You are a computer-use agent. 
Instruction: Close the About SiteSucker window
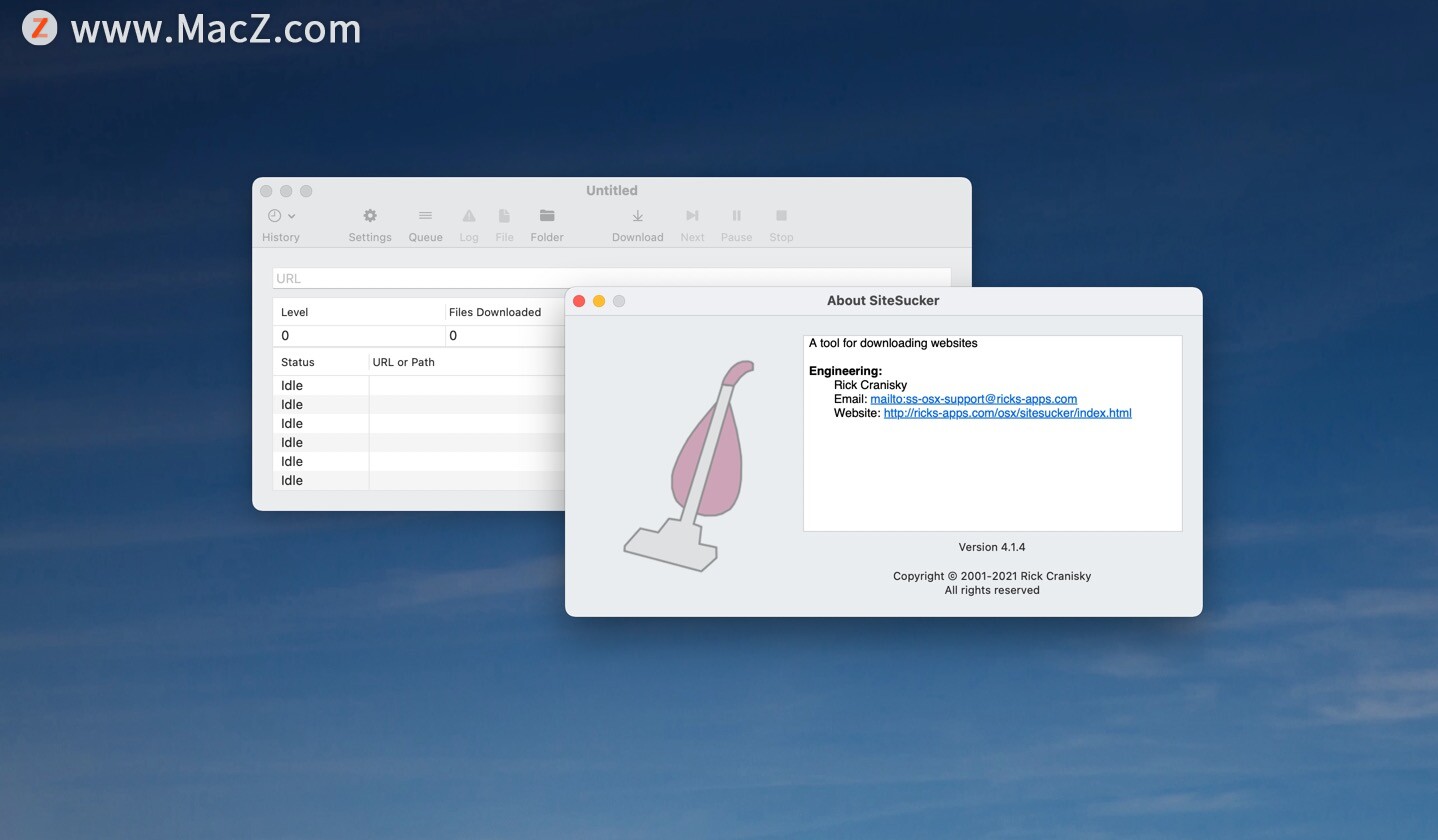579,301
